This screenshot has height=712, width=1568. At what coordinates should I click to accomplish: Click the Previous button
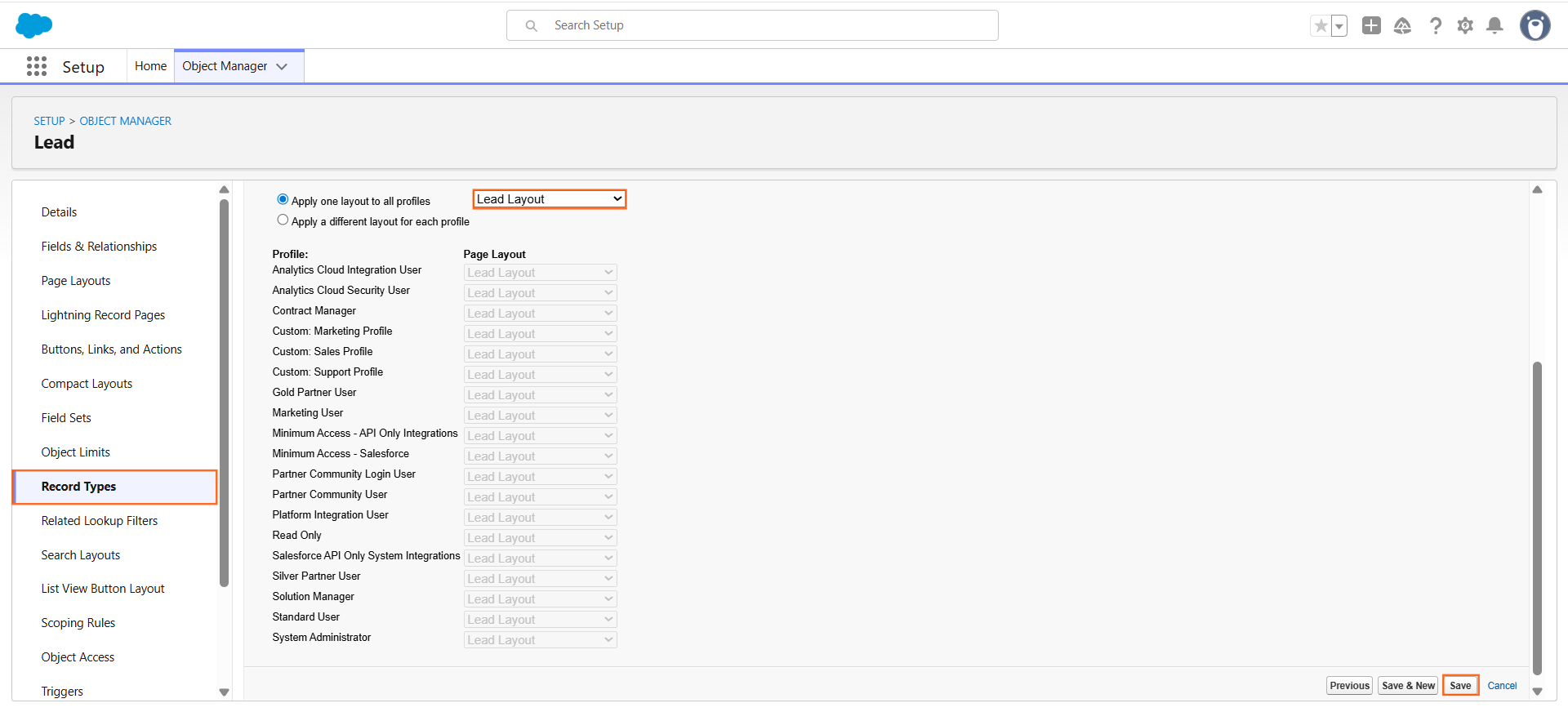coord(1349,686)
